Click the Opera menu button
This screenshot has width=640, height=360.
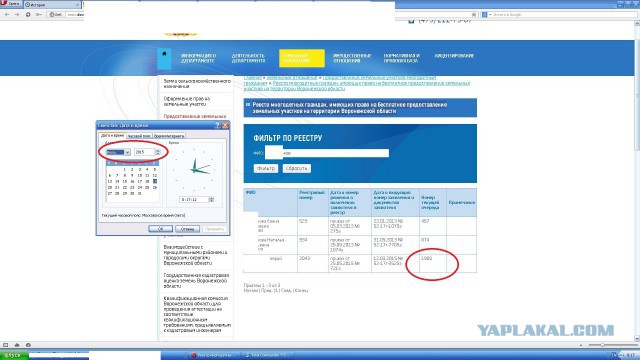[11, 4]
